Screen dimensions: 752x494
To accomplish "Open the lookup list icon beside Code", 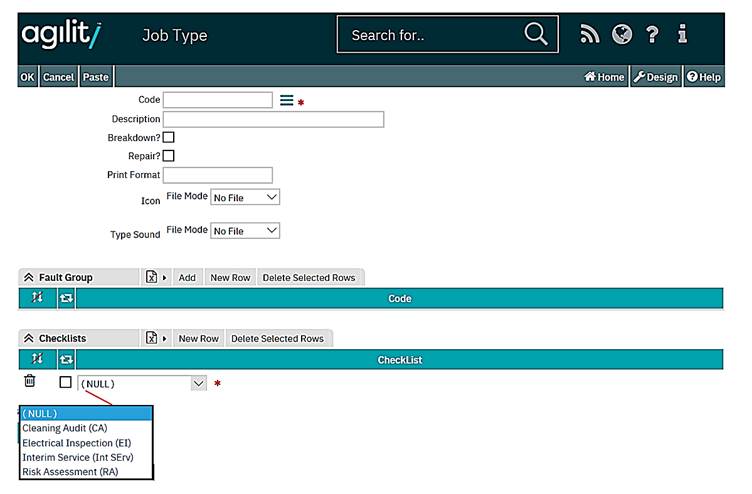I will coord(286,100).
